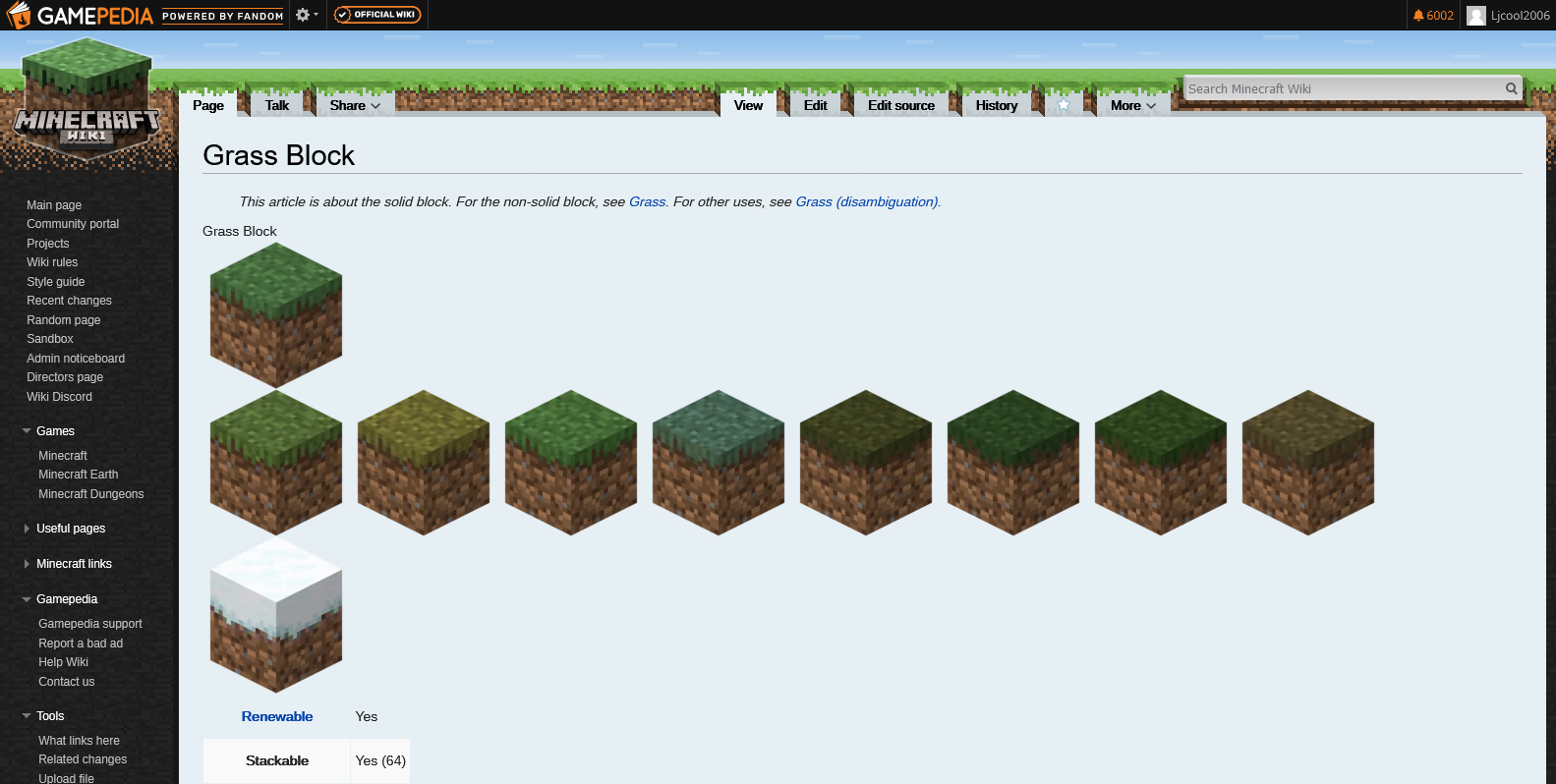Open the Admin noticeboard link
The width and height of the screenshot is (1556, 784).
pos(76,359)
